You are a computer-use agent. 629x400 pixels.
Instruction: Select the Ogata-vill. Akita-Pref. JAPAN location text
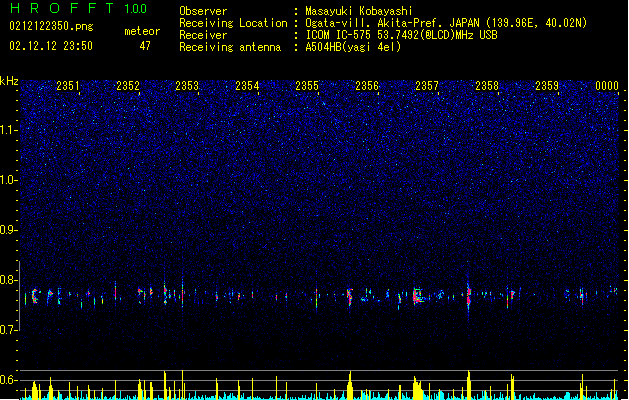click(446, 23)
